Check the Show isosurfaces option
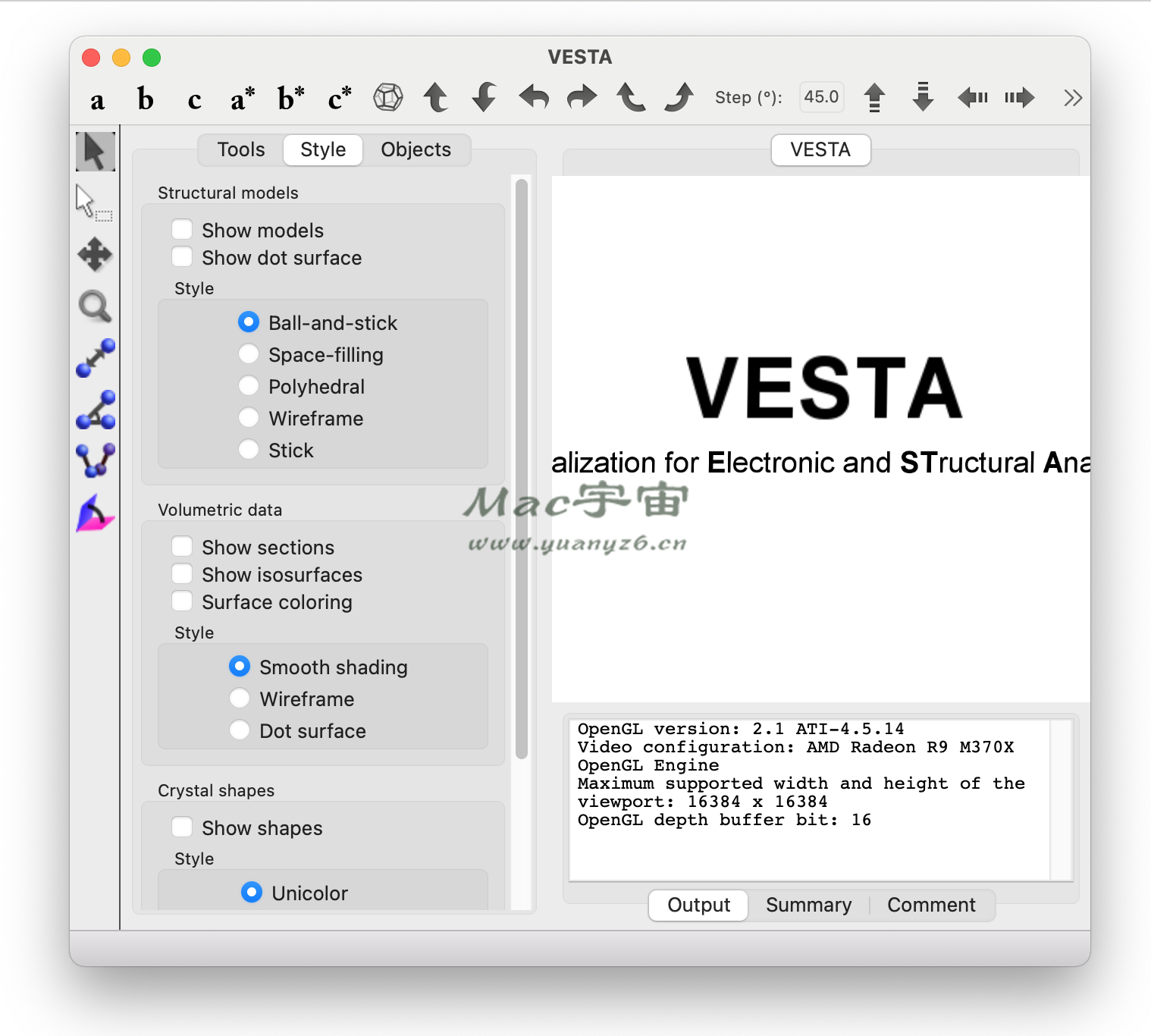Screen dimensions: 1151x1036 [x=182, y=574]
